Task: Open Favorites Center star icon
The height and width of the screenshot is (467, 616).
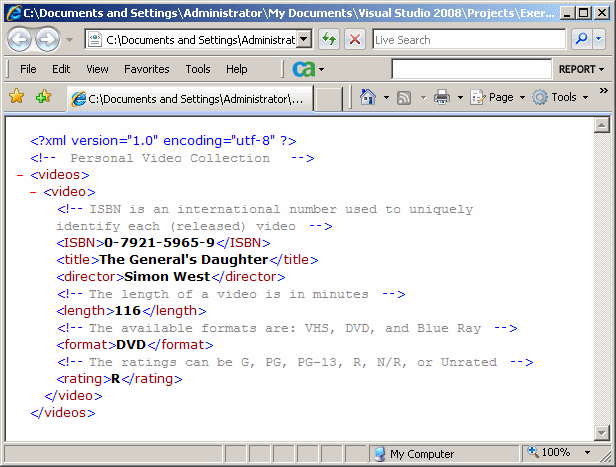Action: [x=16, y=96]
